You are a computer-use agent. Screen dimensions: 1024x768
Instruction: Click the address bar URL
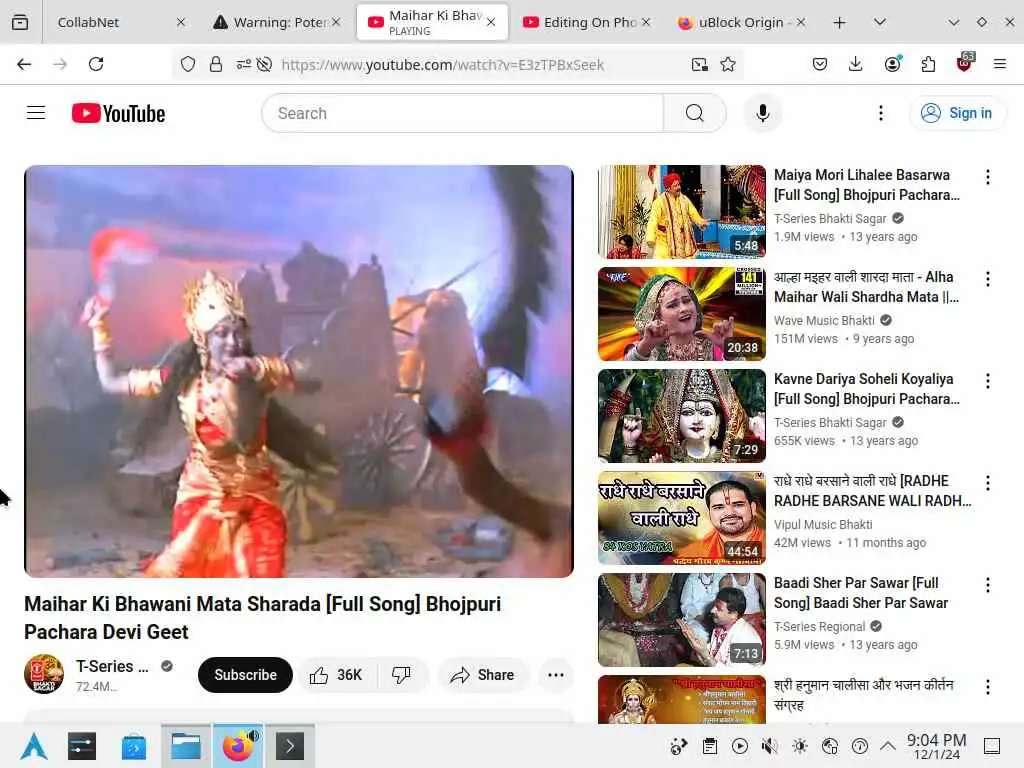pyautogui.click(x=442, y=64)
